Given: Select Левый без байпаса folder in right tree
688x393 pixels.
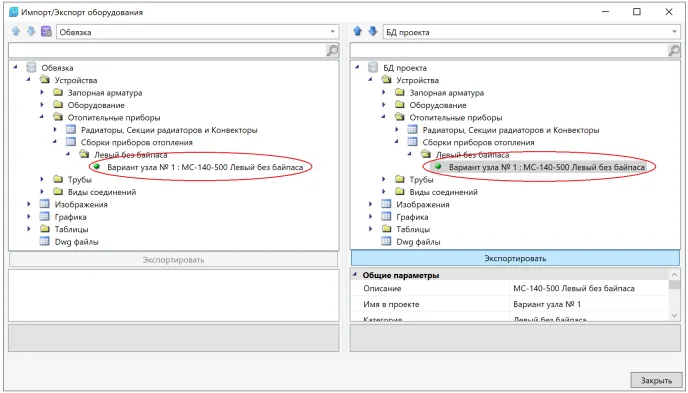Looking at the screenshot, I should 472,155.
